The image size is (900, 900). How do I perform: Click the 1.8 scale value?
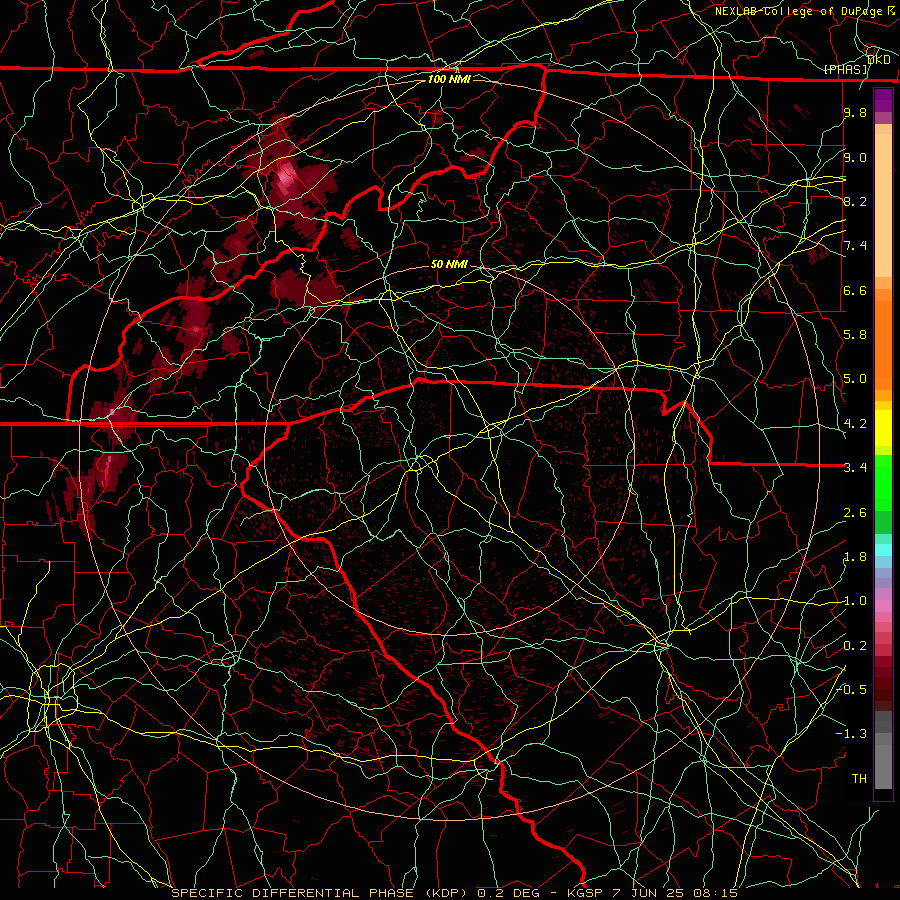click(x=855, y=557)
